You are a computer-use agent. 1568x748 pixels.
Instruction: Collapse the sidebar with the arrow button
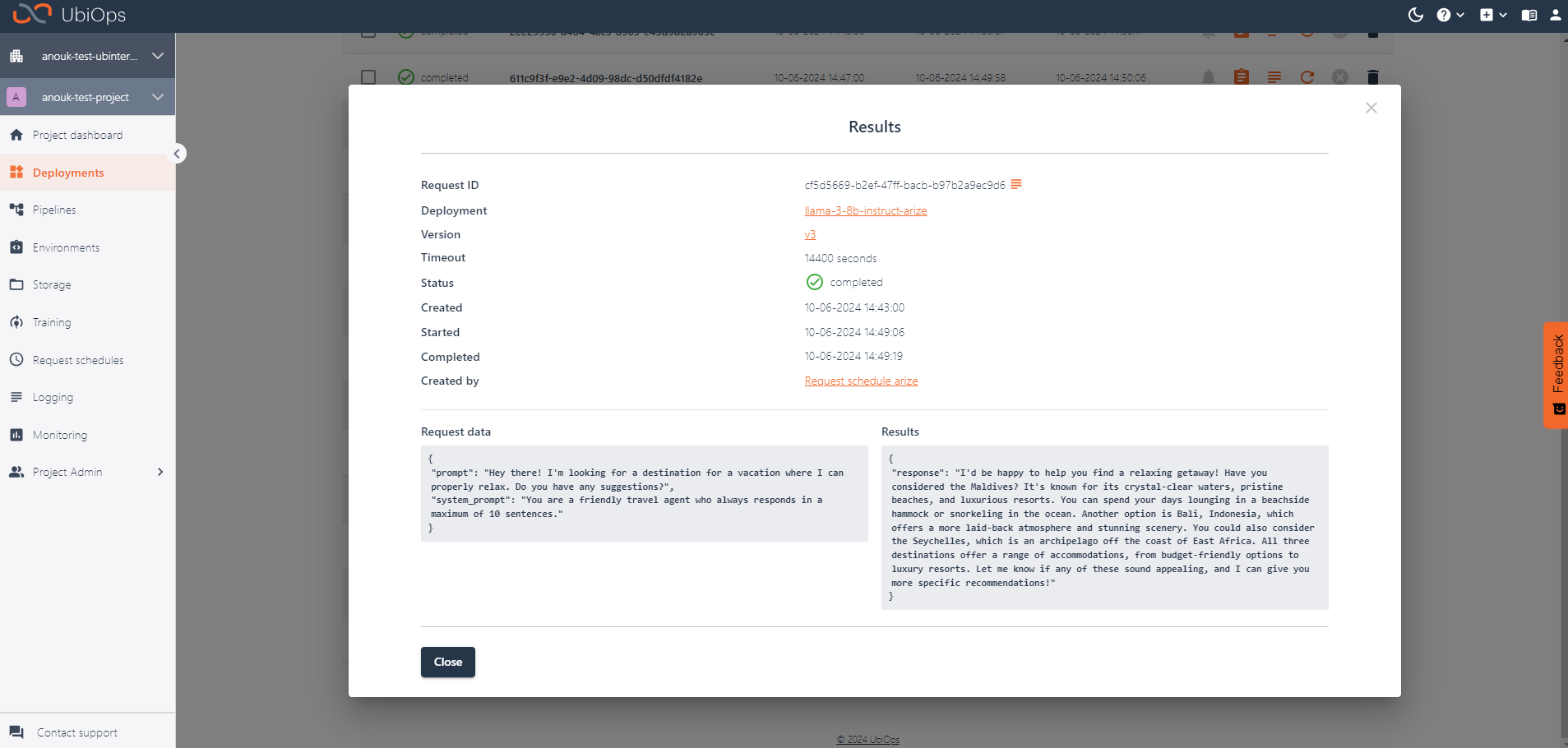[x=177, y=154]
